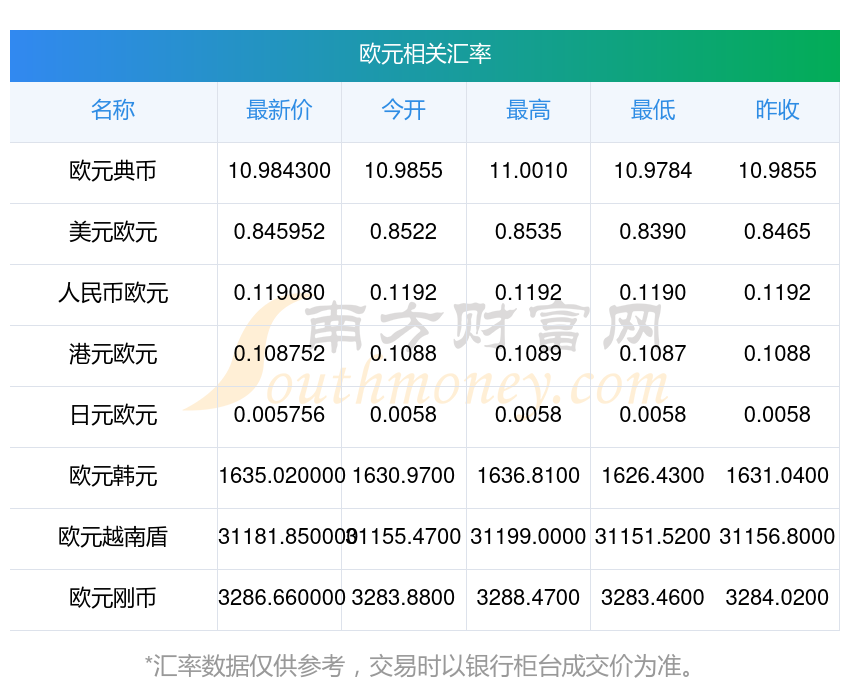Select highest value 11.0010
The image size is (850, 698).
(528, 171)
